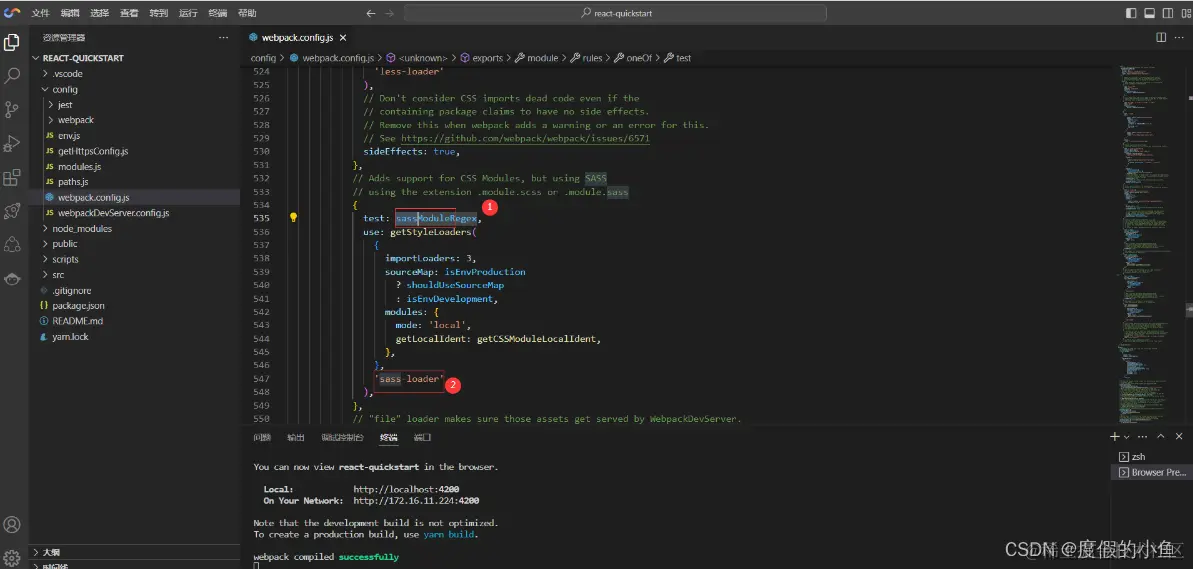Screen dimensions: 1193x569
Task: Toggle the bottom panel layout icon
Action: point(1149,14)
